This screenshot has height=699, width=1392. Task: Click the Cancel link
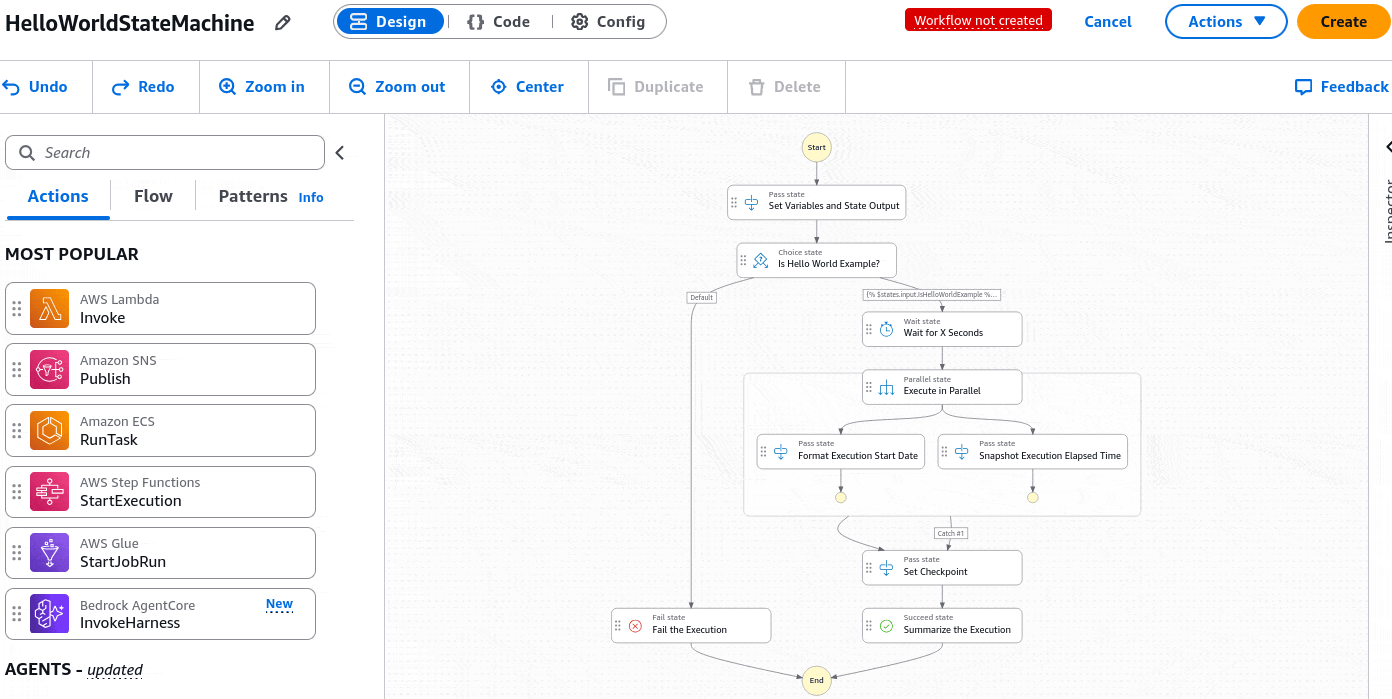point(1108,21)
